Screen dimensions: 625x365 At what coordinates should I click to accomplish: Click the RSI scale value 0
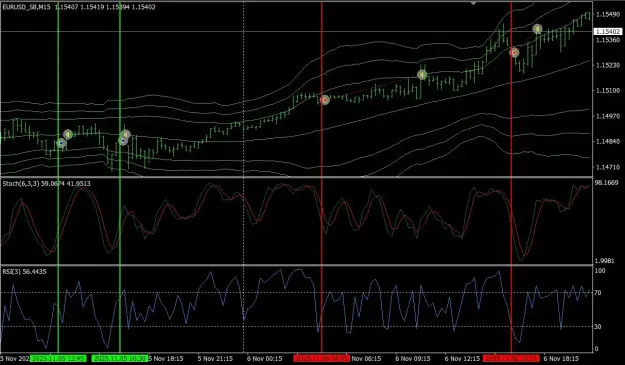pyautogui.click(x=596, y=349)
